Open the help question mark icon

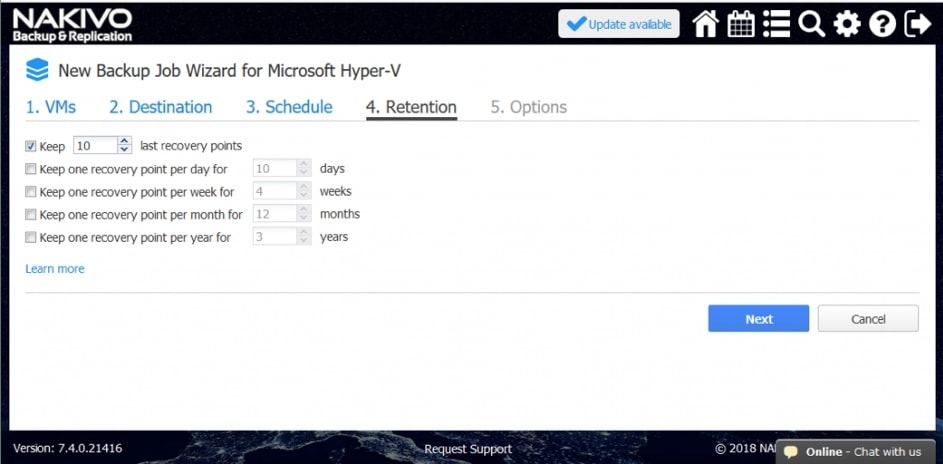click(x=882, y=24)
